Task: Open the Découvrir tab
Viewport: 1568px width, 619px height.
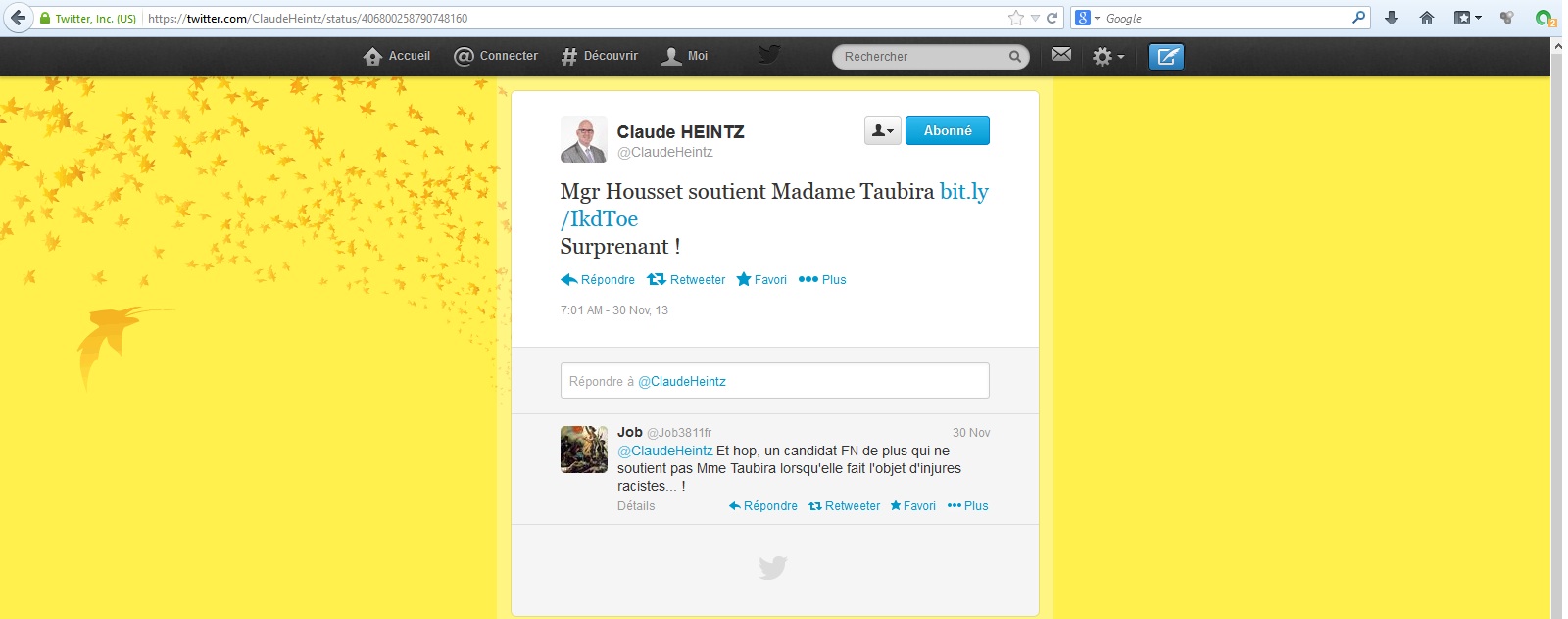Action: pyautogui.click(x=600, y=56)
